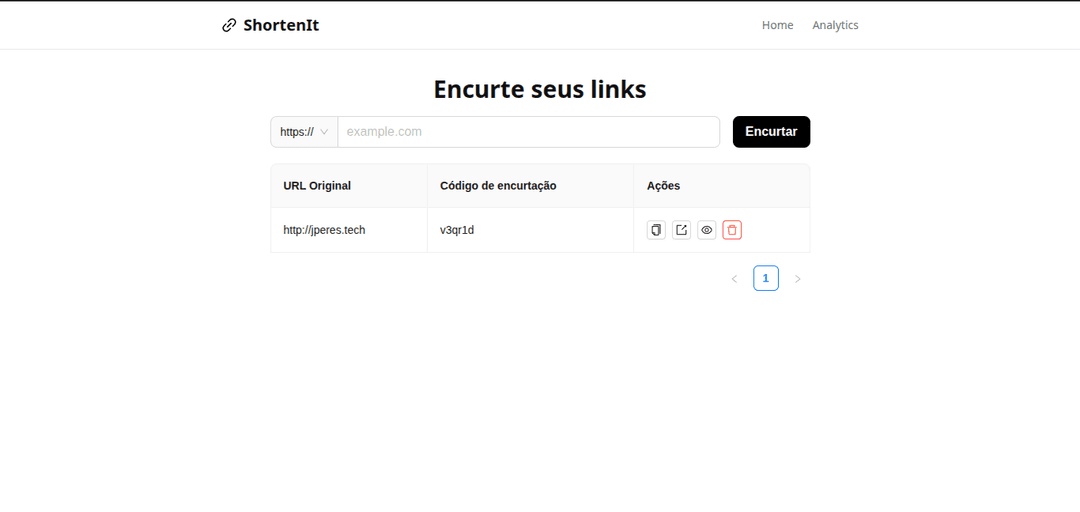This screenshot has width=1080, height=512.
Task: Expand the https:// protocol dropdown
Action: click(304, 132)
